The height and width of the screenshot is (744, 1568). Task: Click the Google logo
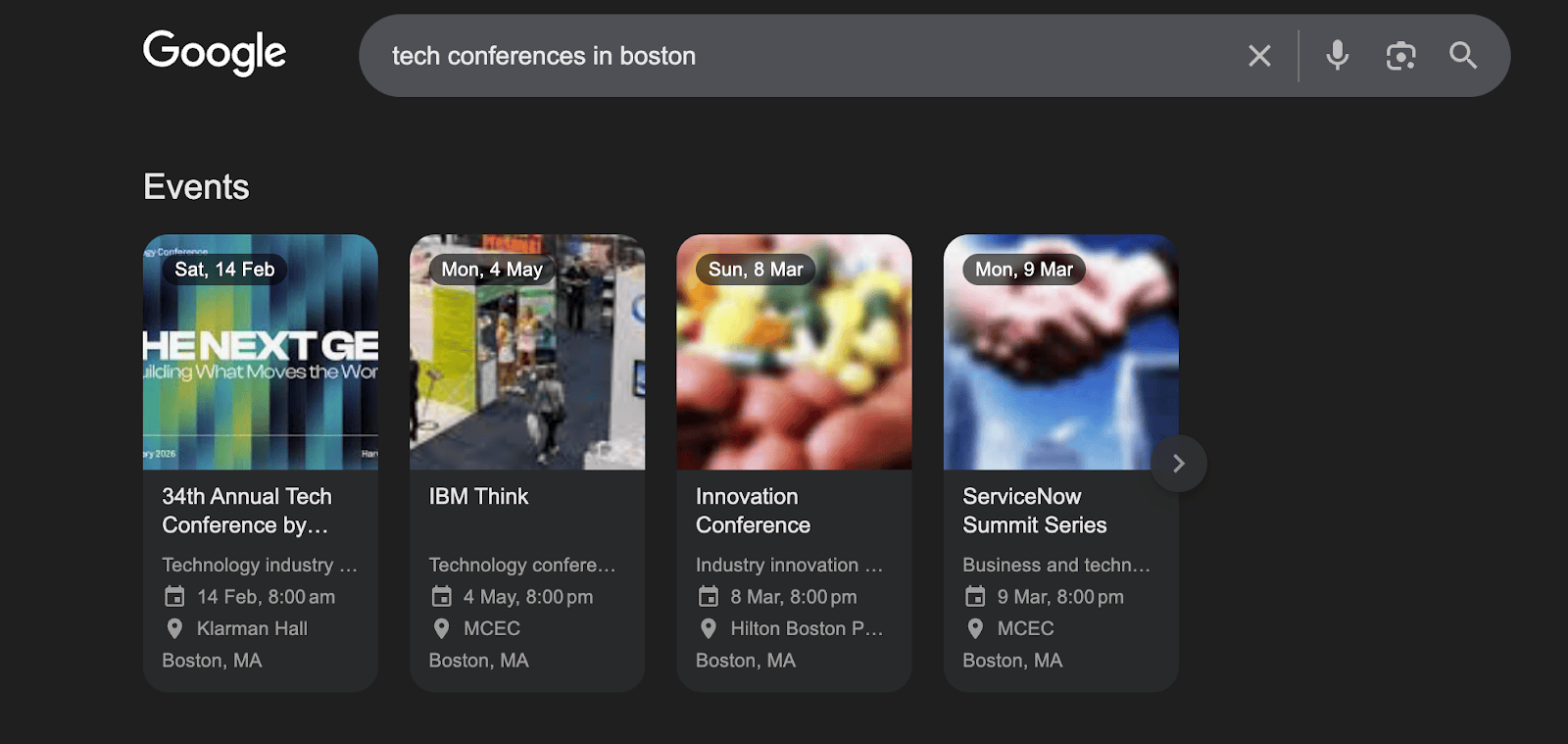[x=215, y=53]
